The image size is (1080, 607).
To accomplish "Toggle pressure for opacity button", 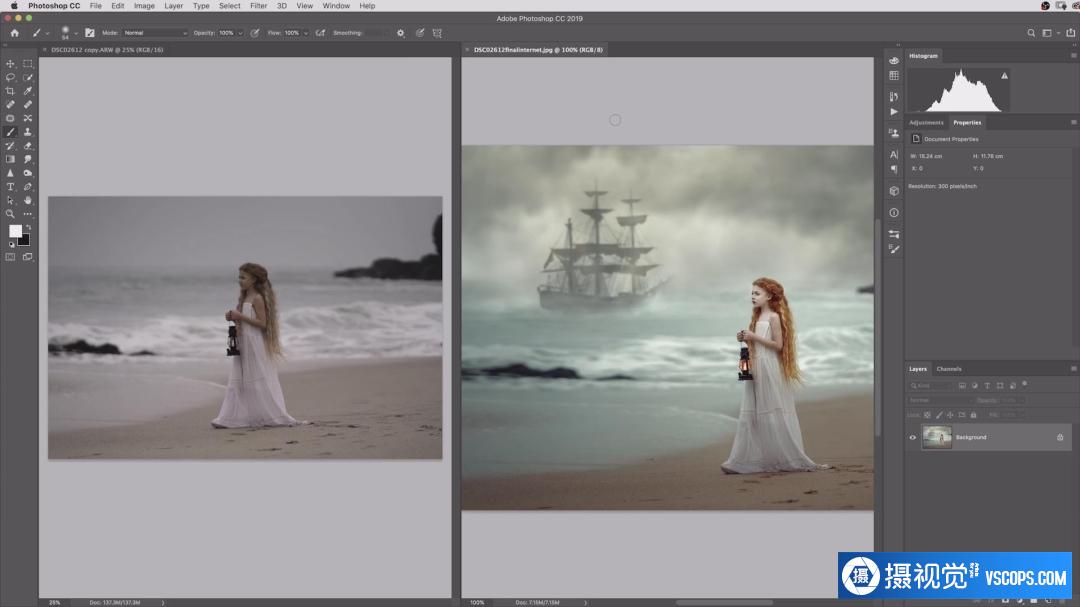I will (255, 33).
